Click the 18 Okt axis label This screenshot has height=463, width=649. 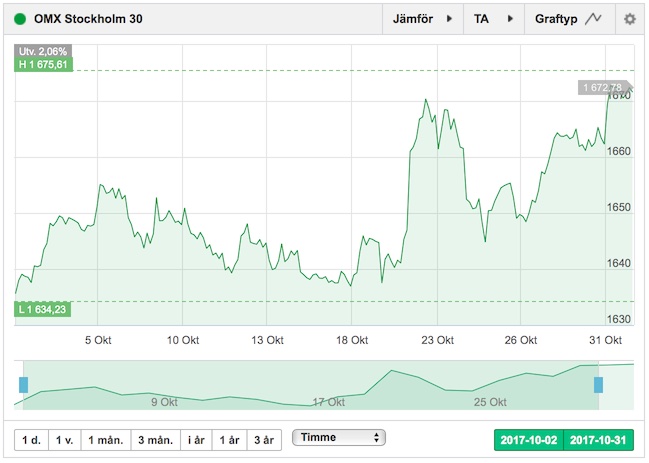(352, 340)
